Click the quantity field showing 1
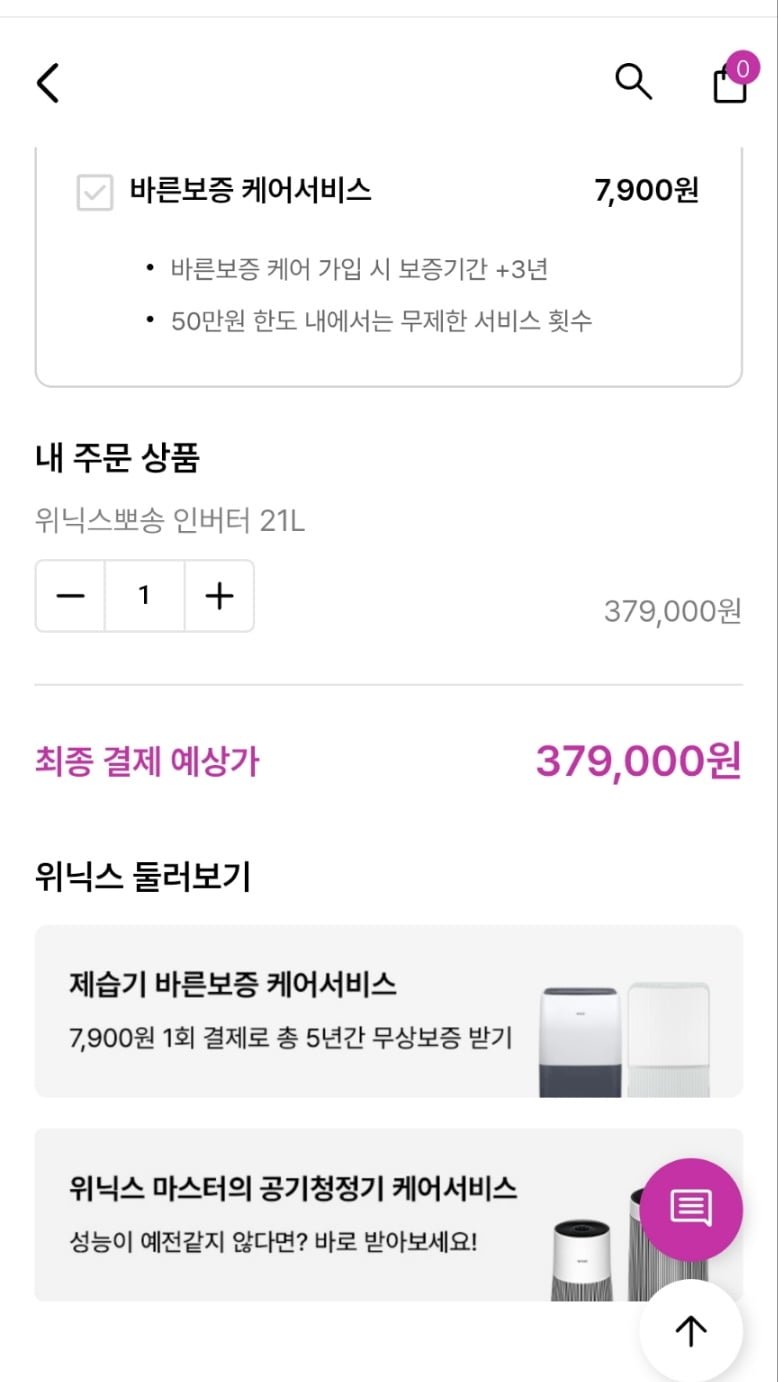The image size is (778, 1382). (144, 597)
